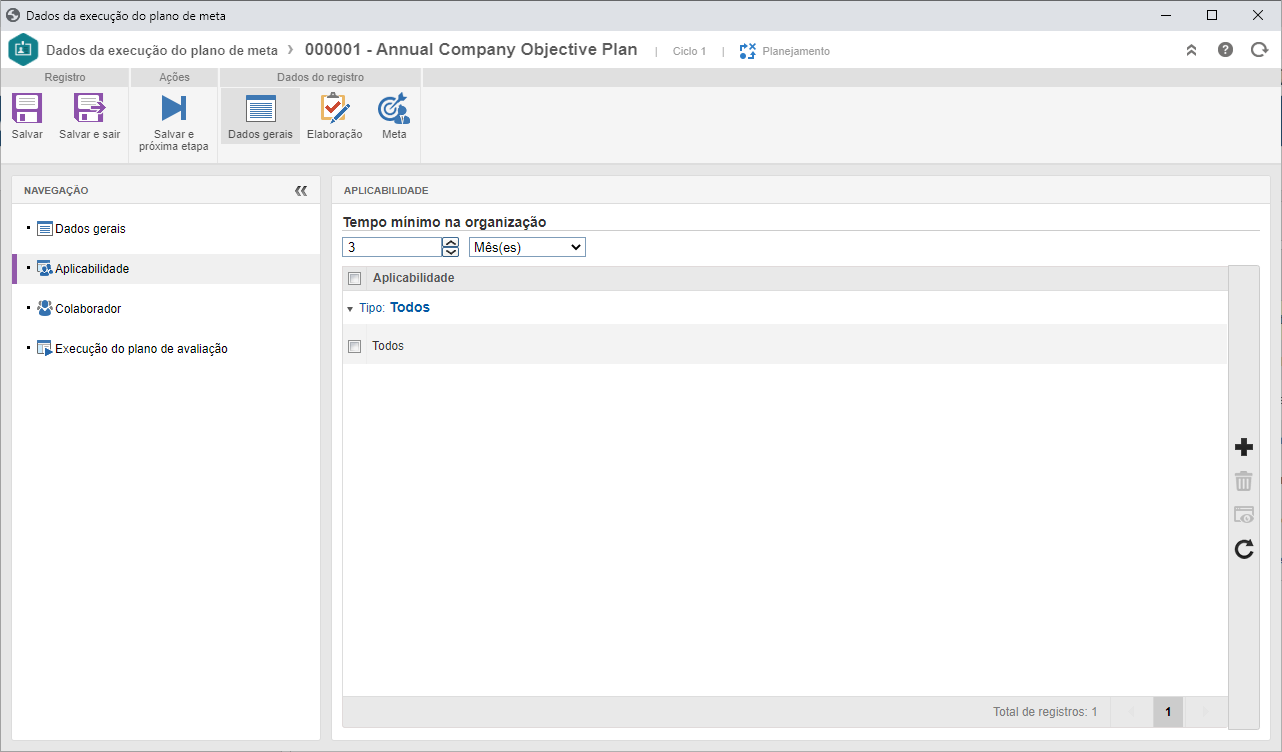Image resolution: width=1282 pixels, height=752 pixels.
Task: Click page 1 pagination button
Action: (x=1168, y=712)
